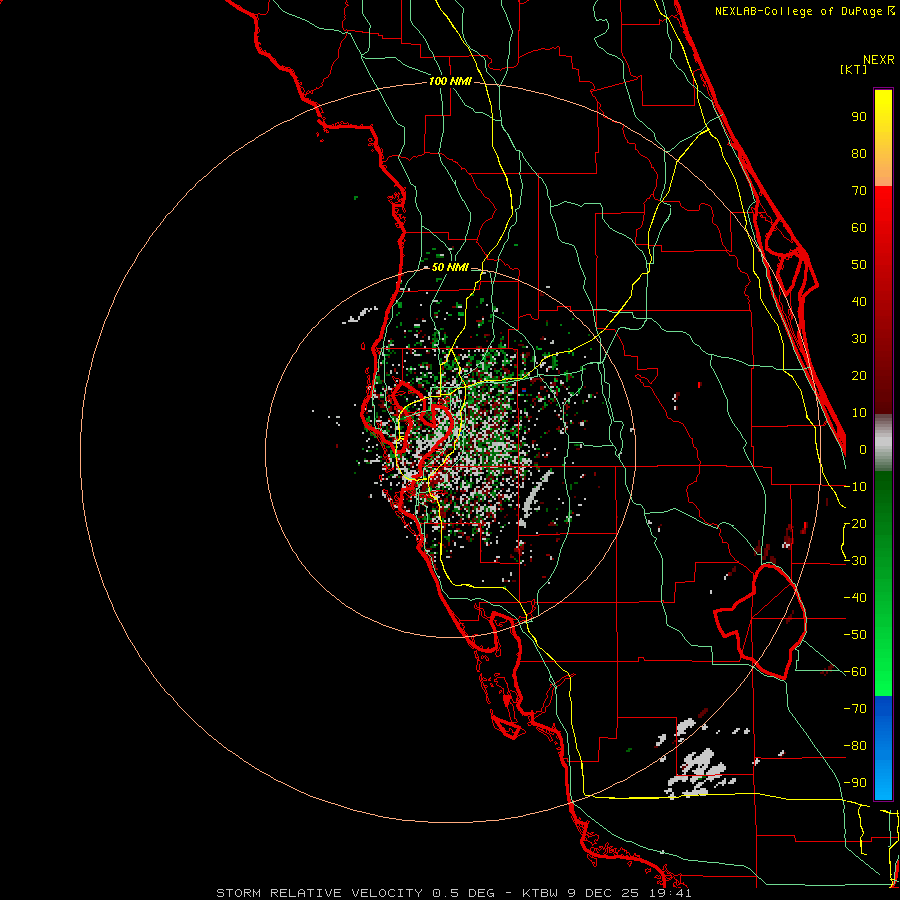Click the 20 value on the velocity scale

(859, 375)
